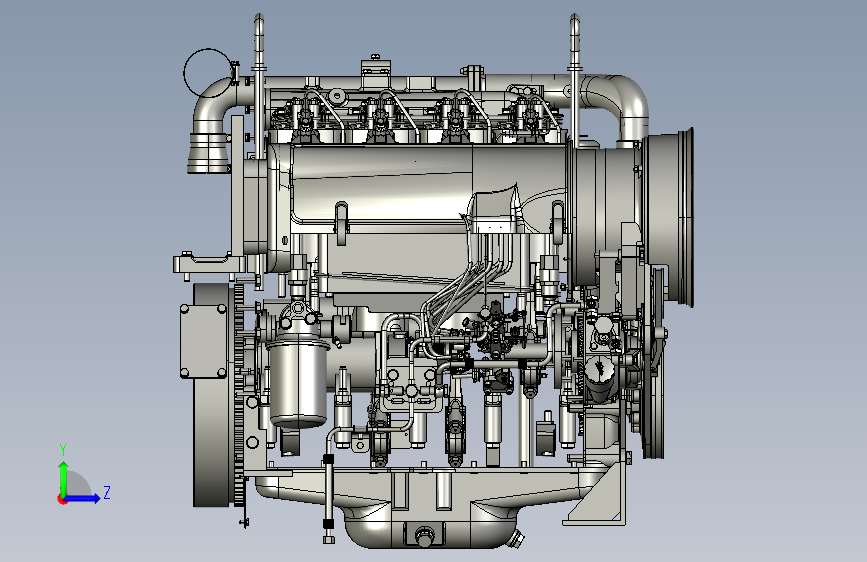Select the drain plug on oil pan bottom
Screen dimensions: 867x562
click(424, 536)
